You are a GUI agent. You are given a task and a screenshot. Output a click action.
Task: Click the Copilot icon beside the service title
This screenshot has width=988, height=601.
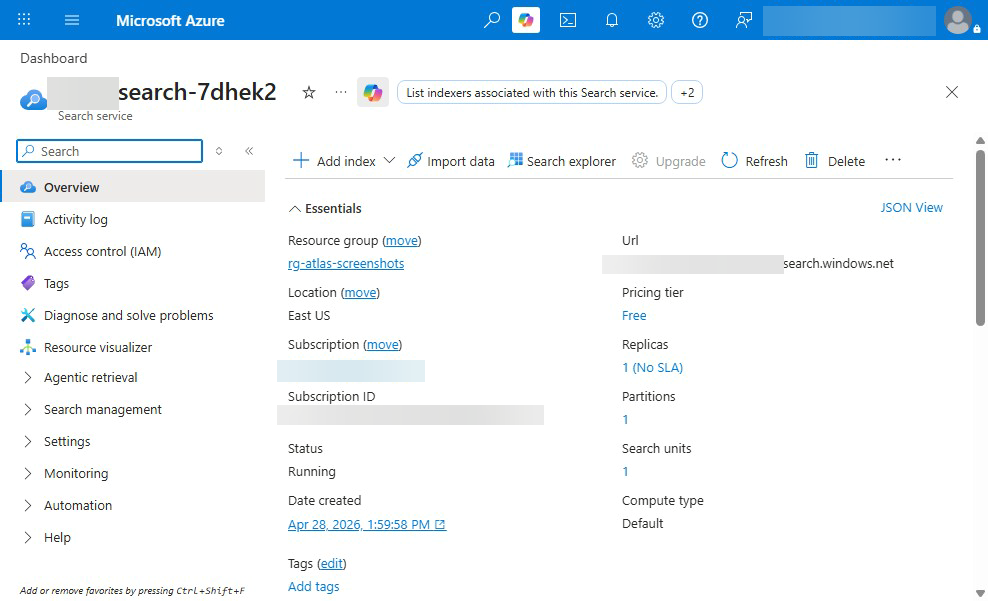(x=373, y=93)
